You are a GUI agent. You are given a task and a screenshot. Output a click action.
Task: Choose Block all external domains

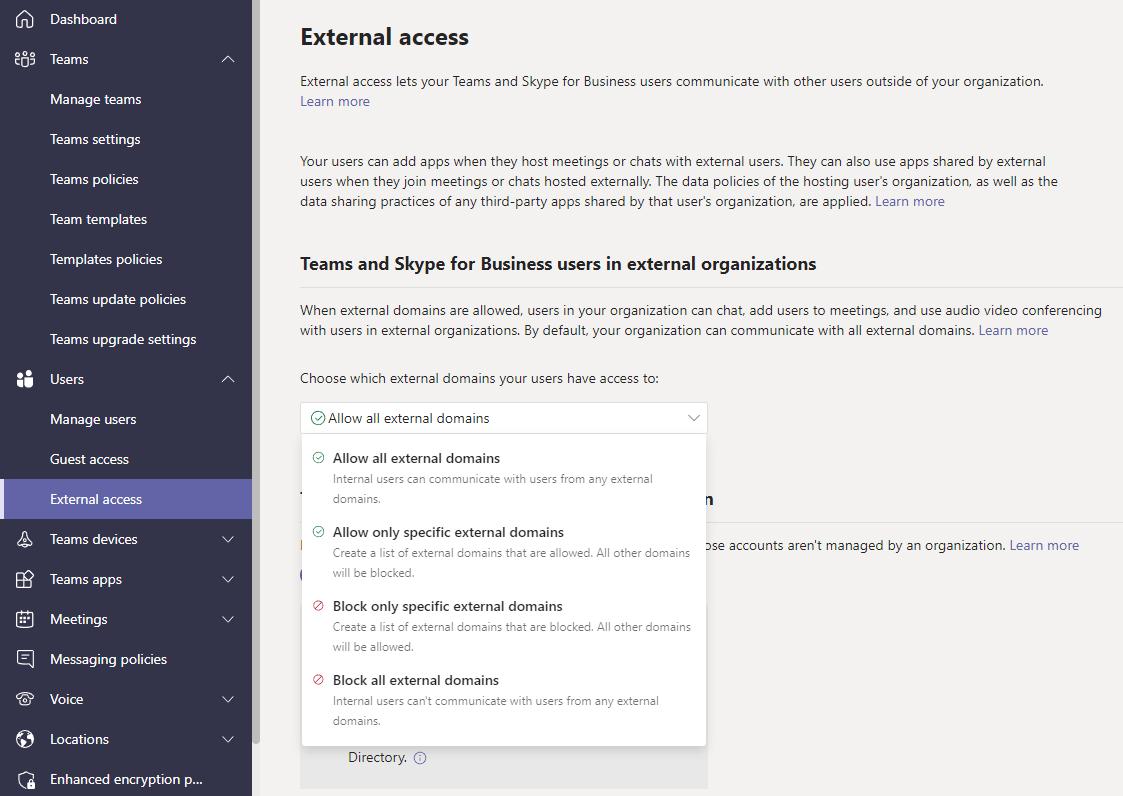click(503, 699)
